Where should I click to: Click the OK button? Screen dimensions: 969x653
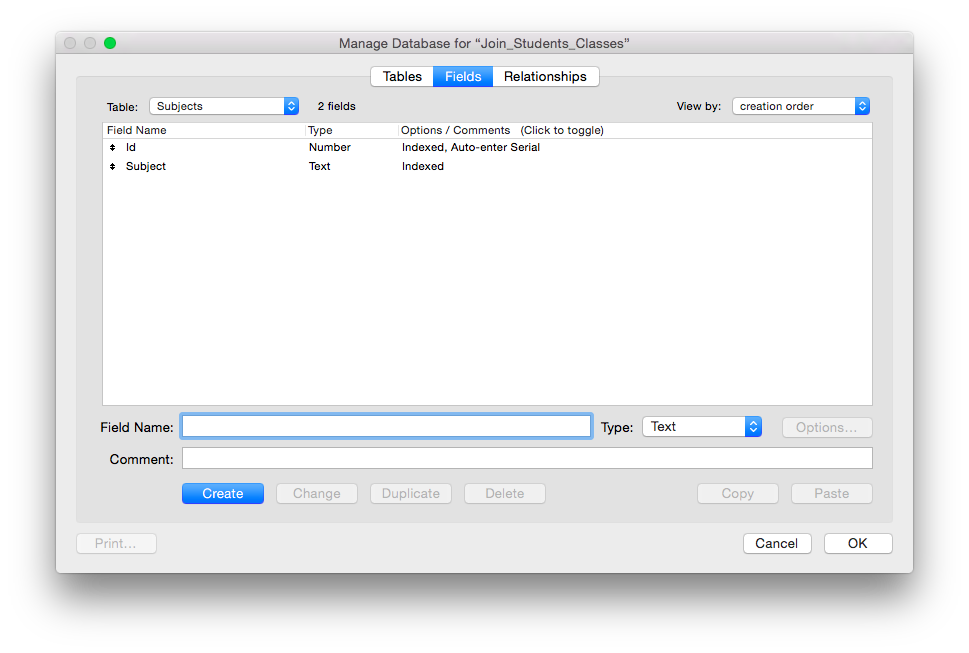pos(858,544)
